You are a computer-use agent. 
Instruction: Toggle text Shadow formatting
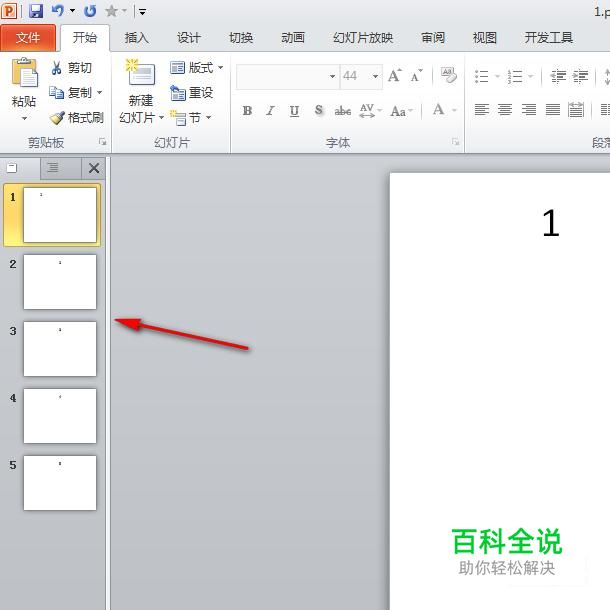coord(318,110)
